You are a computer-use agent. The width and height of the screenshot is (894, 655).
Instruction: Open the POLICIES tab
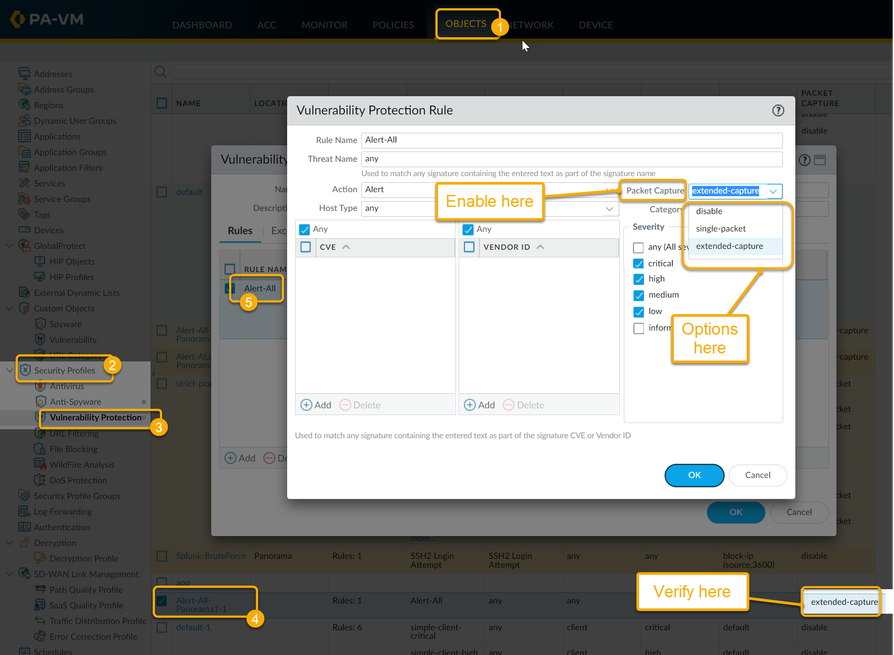pos(392,25)
